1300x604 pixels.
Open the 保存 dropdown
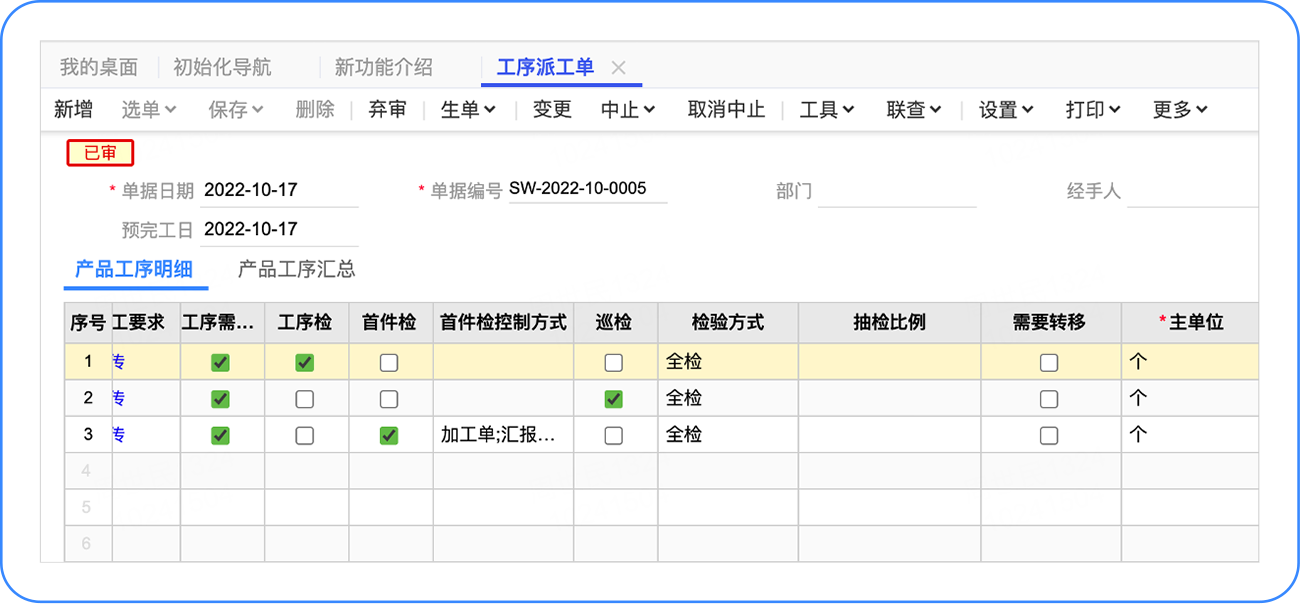236,110
